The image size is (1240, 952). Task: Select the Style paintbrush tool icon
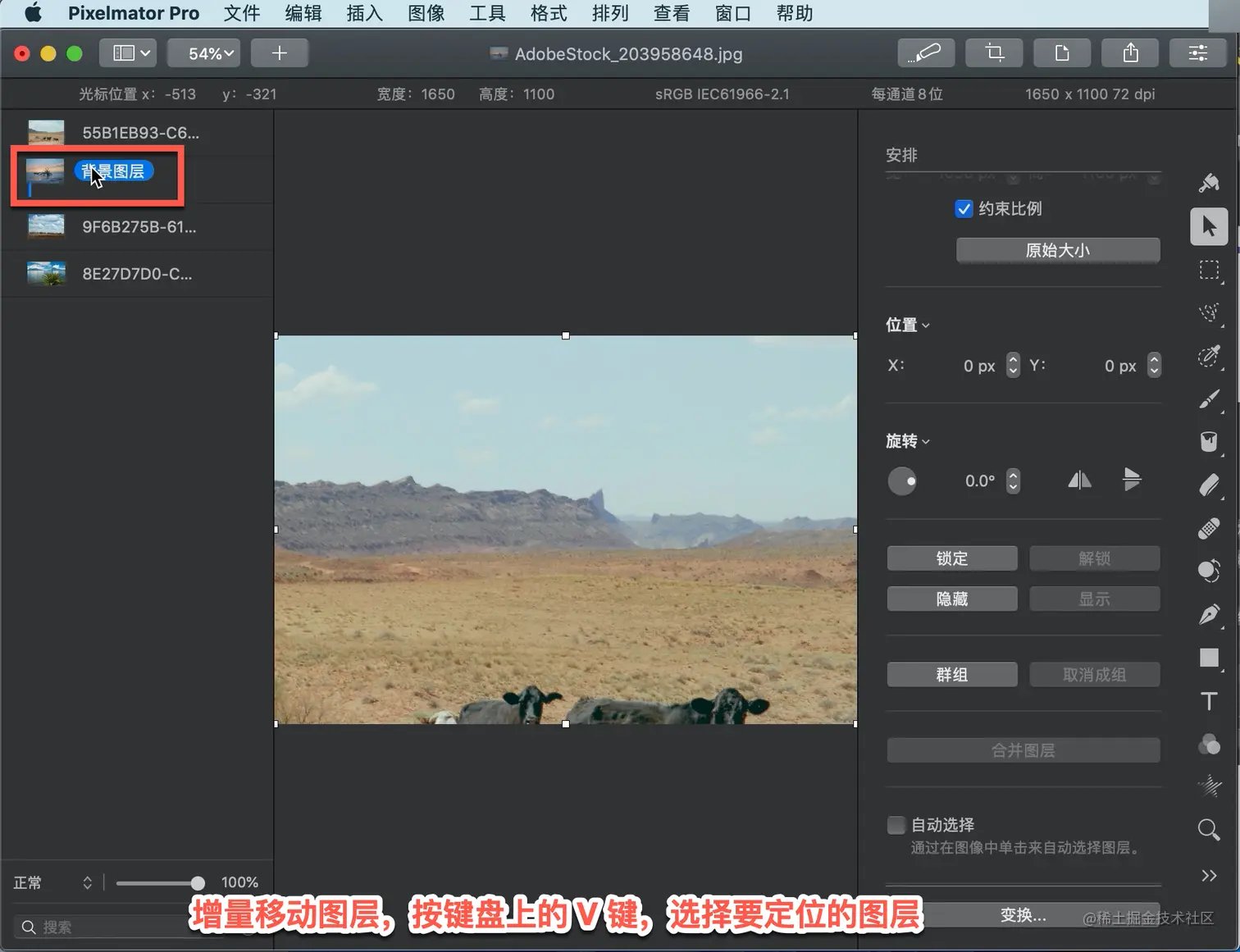click(1209, 183)
